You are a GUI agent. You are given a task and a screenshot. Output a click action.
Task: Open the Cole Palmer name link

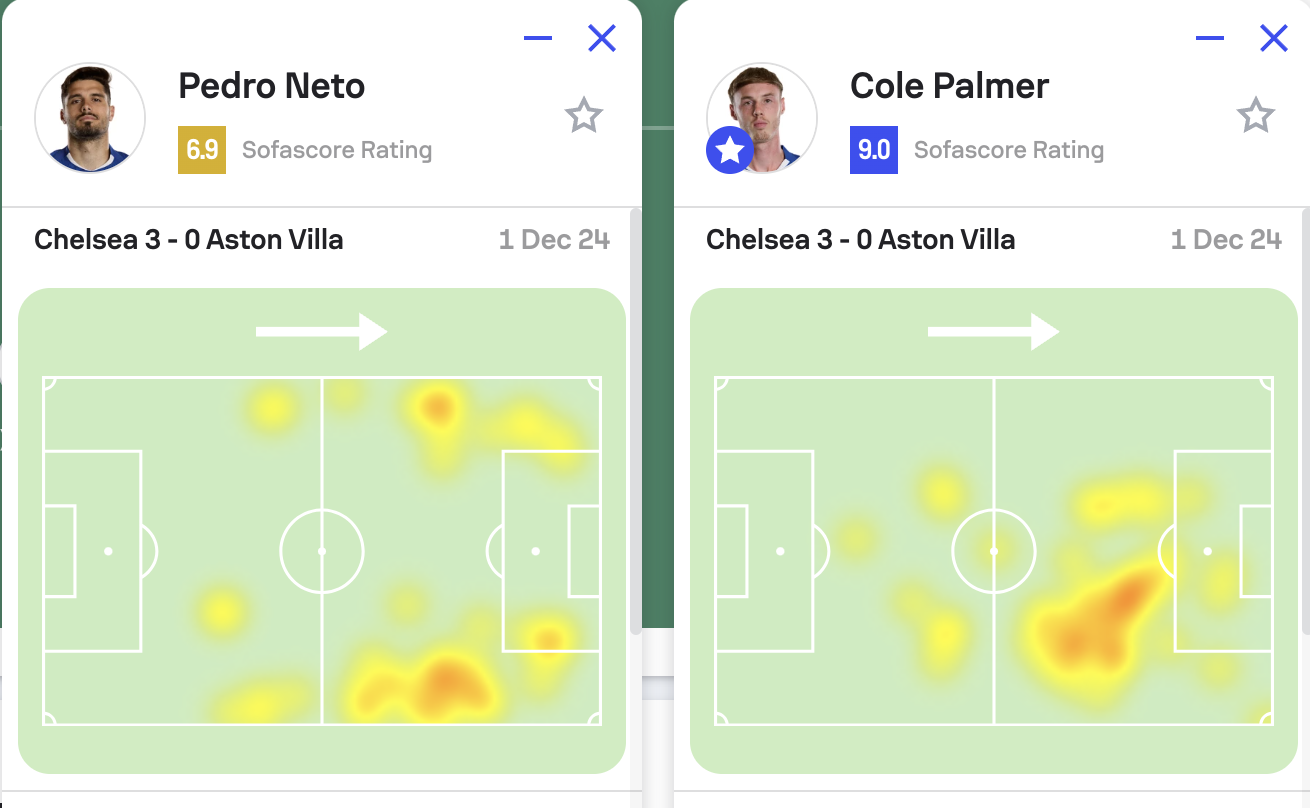[x=949, y=86]
